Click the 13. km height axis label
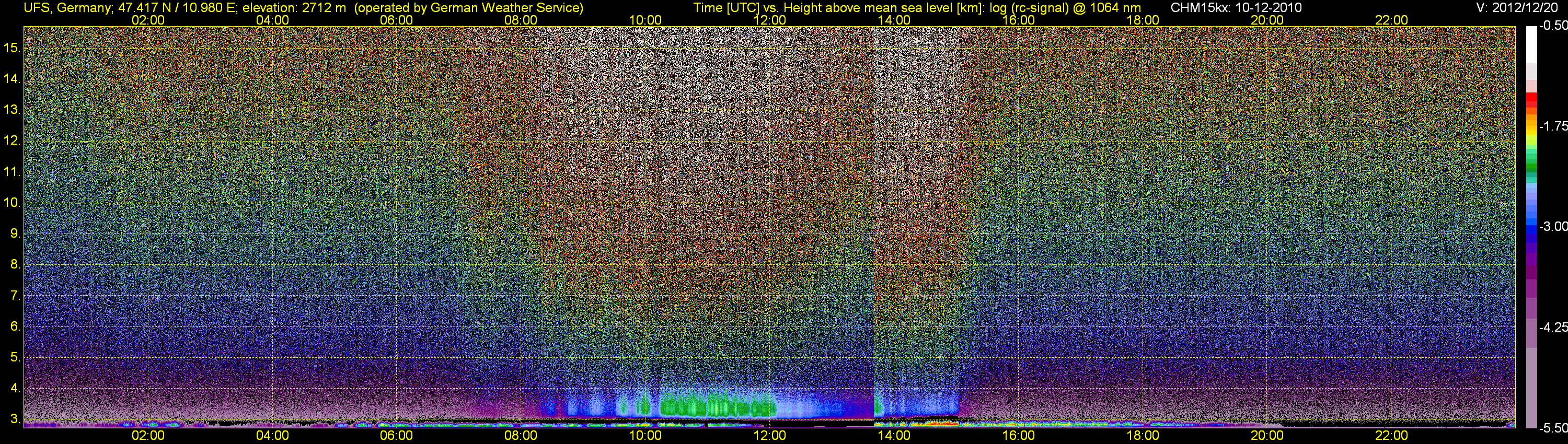The width and height of the screenshot is (1568, 444). (12, 110)
